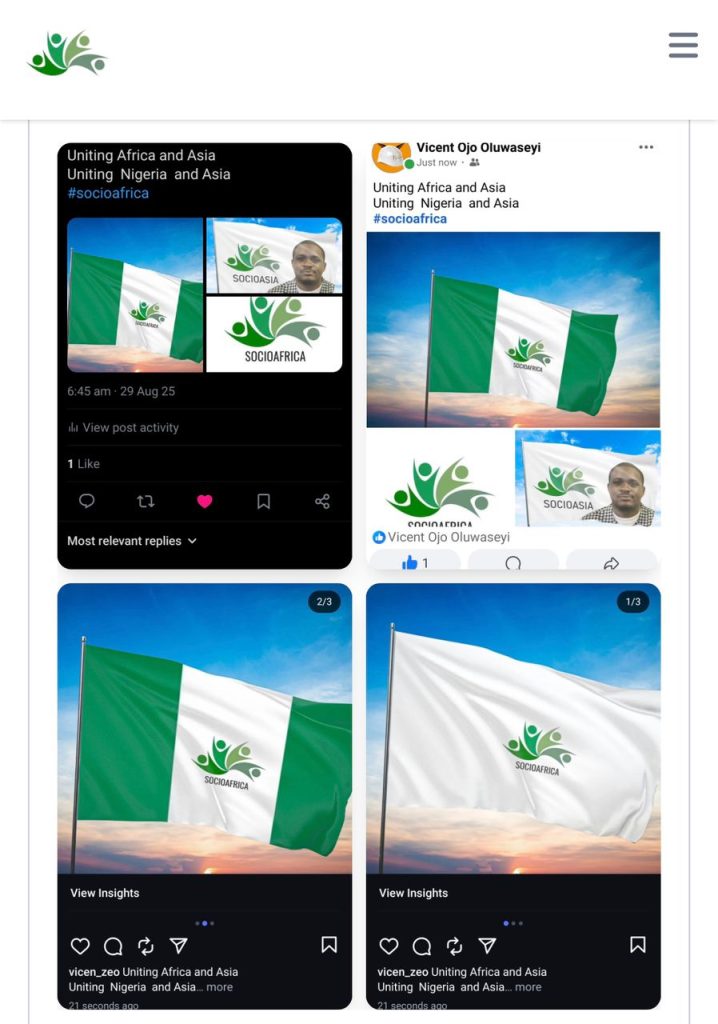718x1024 pixels.
Task: Click the comment icon on the 2/3 Instagram post
Action: click(113, 946)
